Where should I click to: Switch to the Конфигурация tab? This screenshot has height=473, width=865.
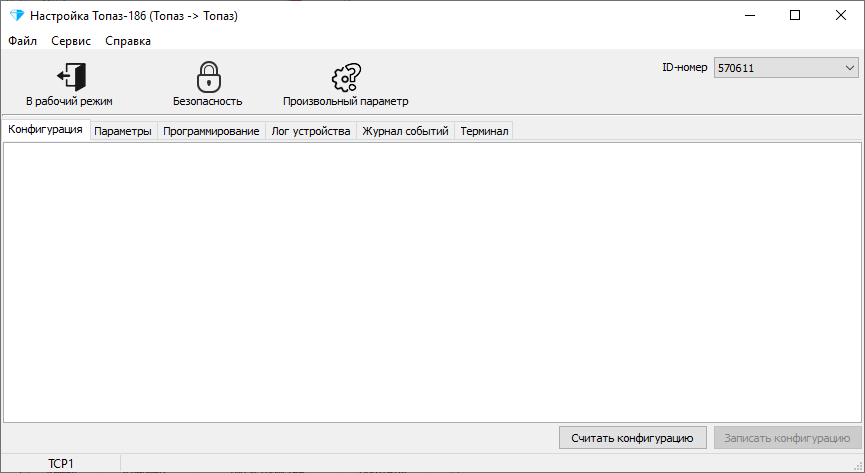click(45, 130)
